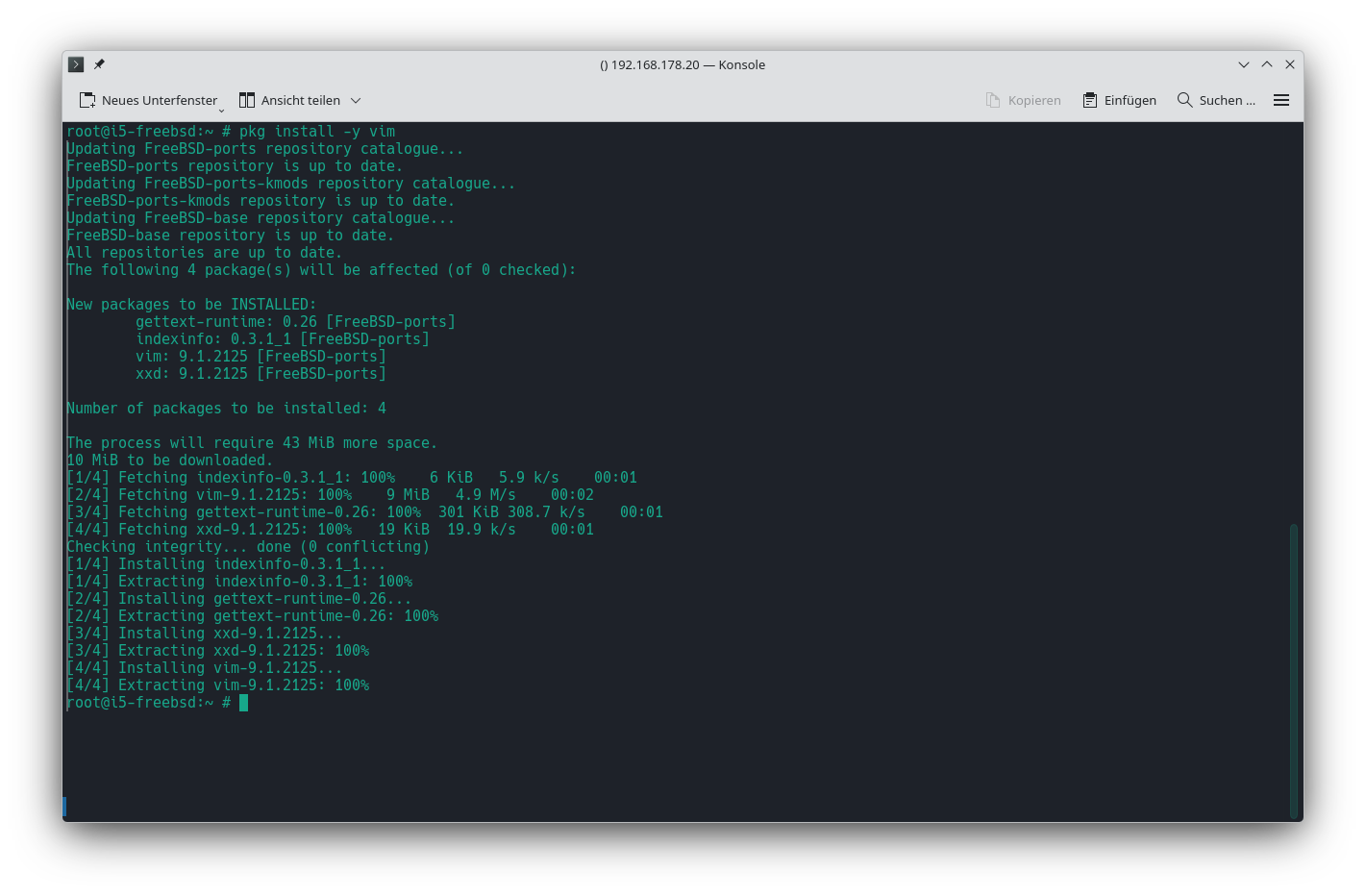Close the Konsole window
1366x896 pixels.
[1290, 64]
